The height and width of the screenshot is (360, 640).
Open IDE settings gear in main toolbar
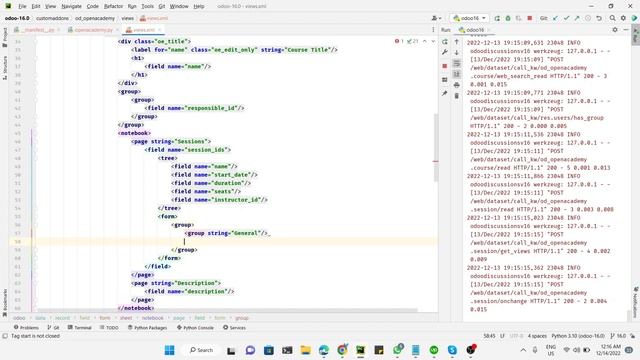(x=623, y=18)
